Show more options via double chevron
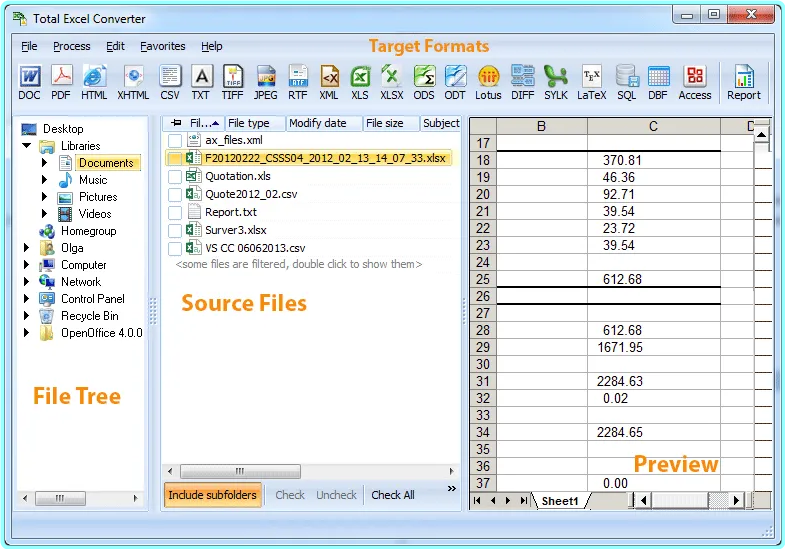This screenshot has height=549, width=785. click(x=452, y=488)
